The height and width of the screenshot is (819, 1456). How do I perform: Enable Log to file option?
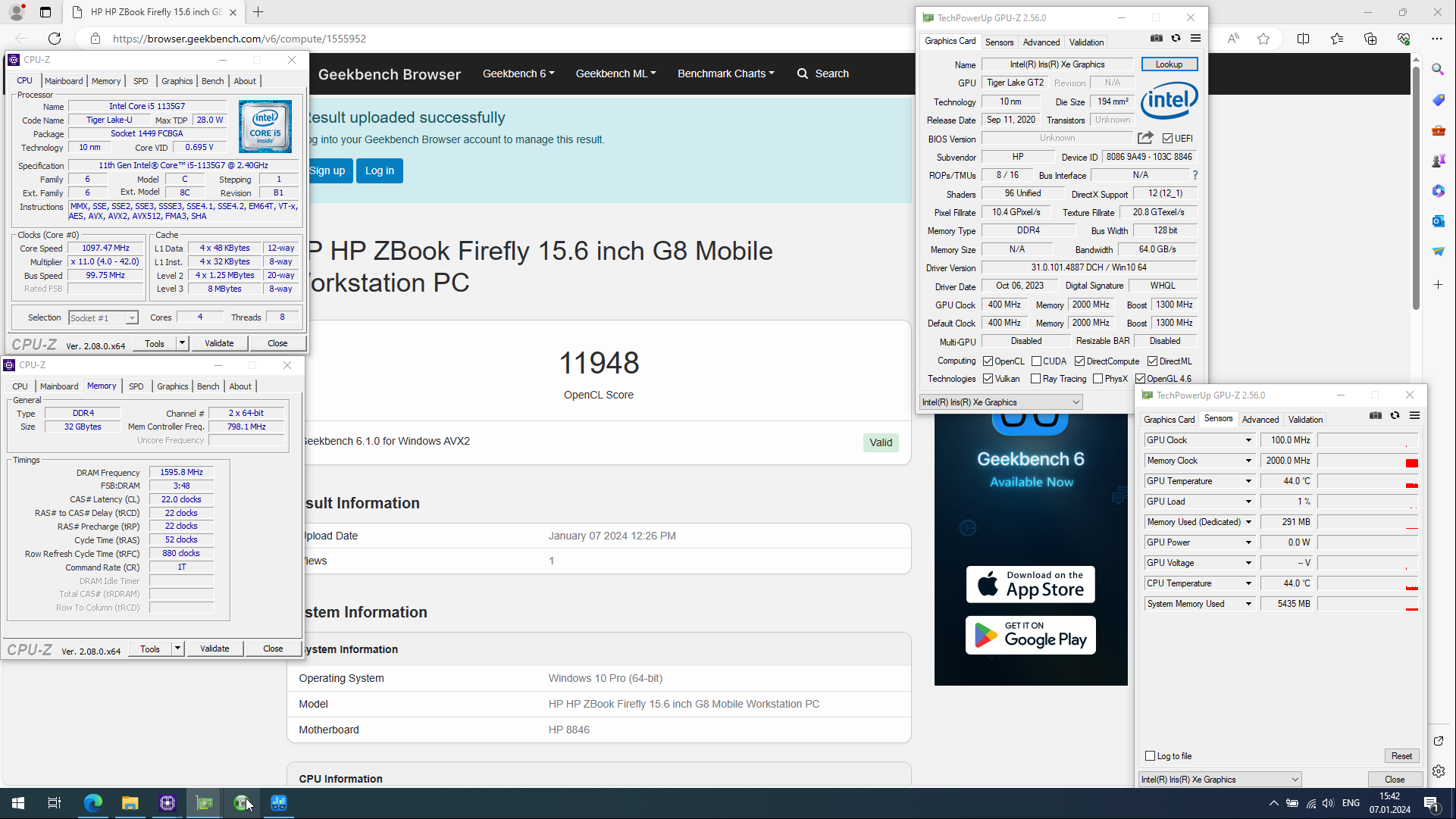click(1150, 756)
